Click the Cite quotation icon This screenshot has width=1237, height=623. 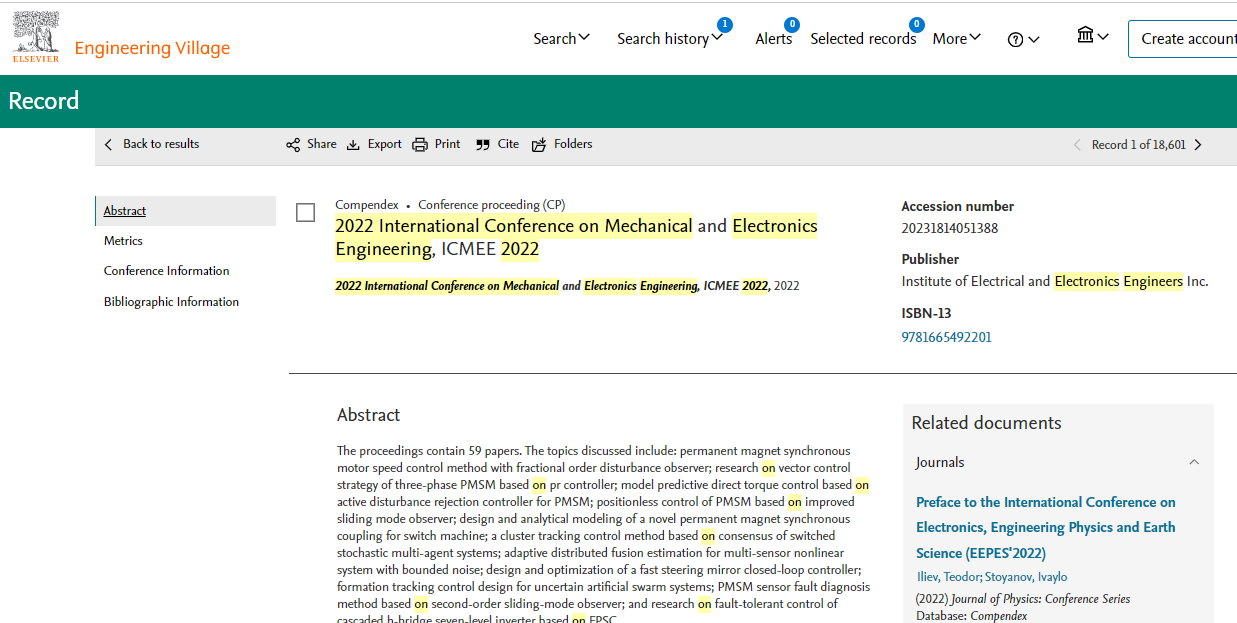pyautogui.click(x=483, y=145)
